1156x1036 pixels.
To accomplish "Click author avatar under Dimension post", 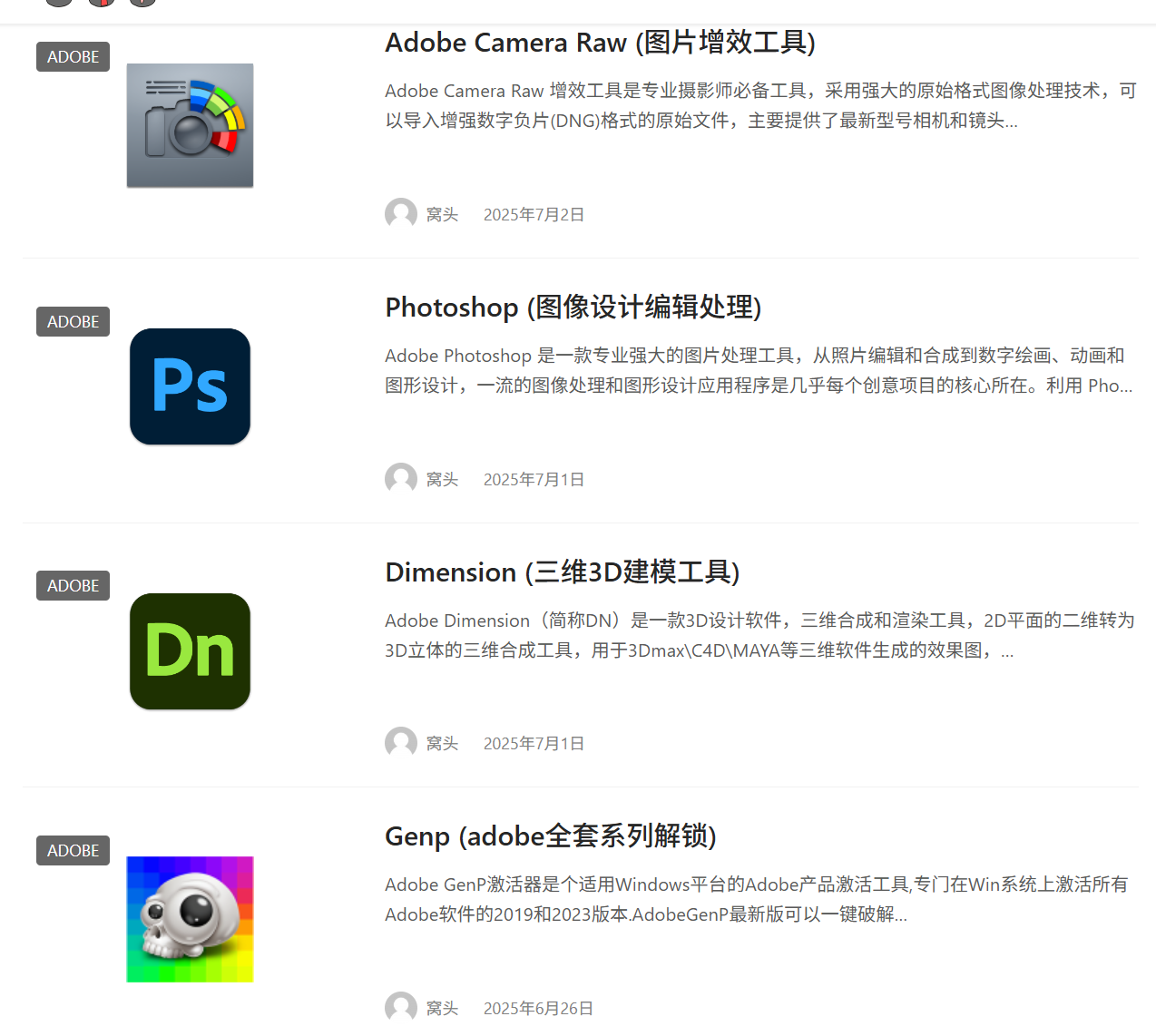I will [400, 743].
